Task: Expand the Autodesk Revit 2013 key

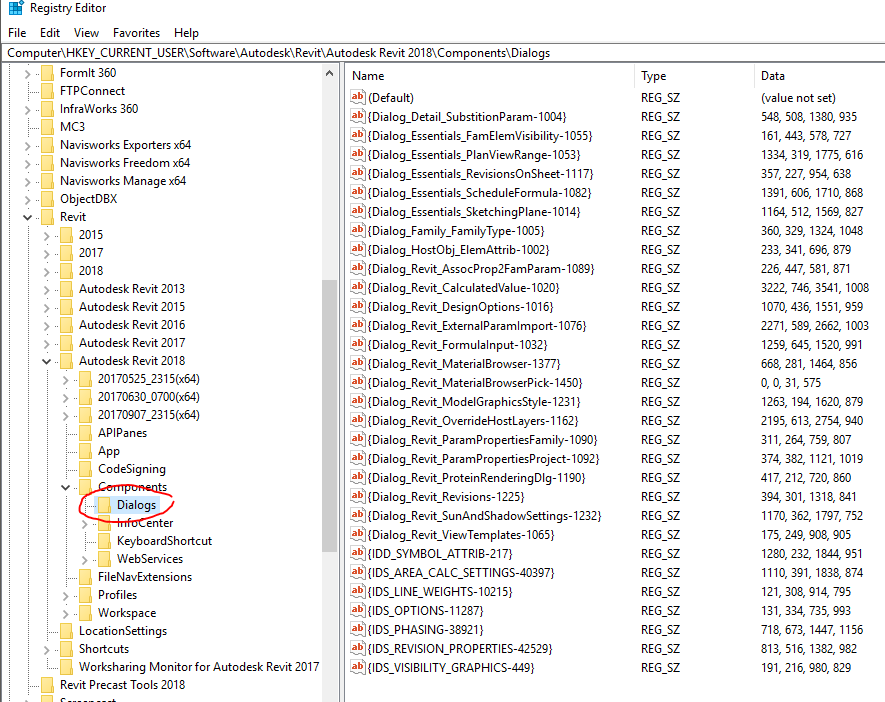Action: tap(46, 289)
